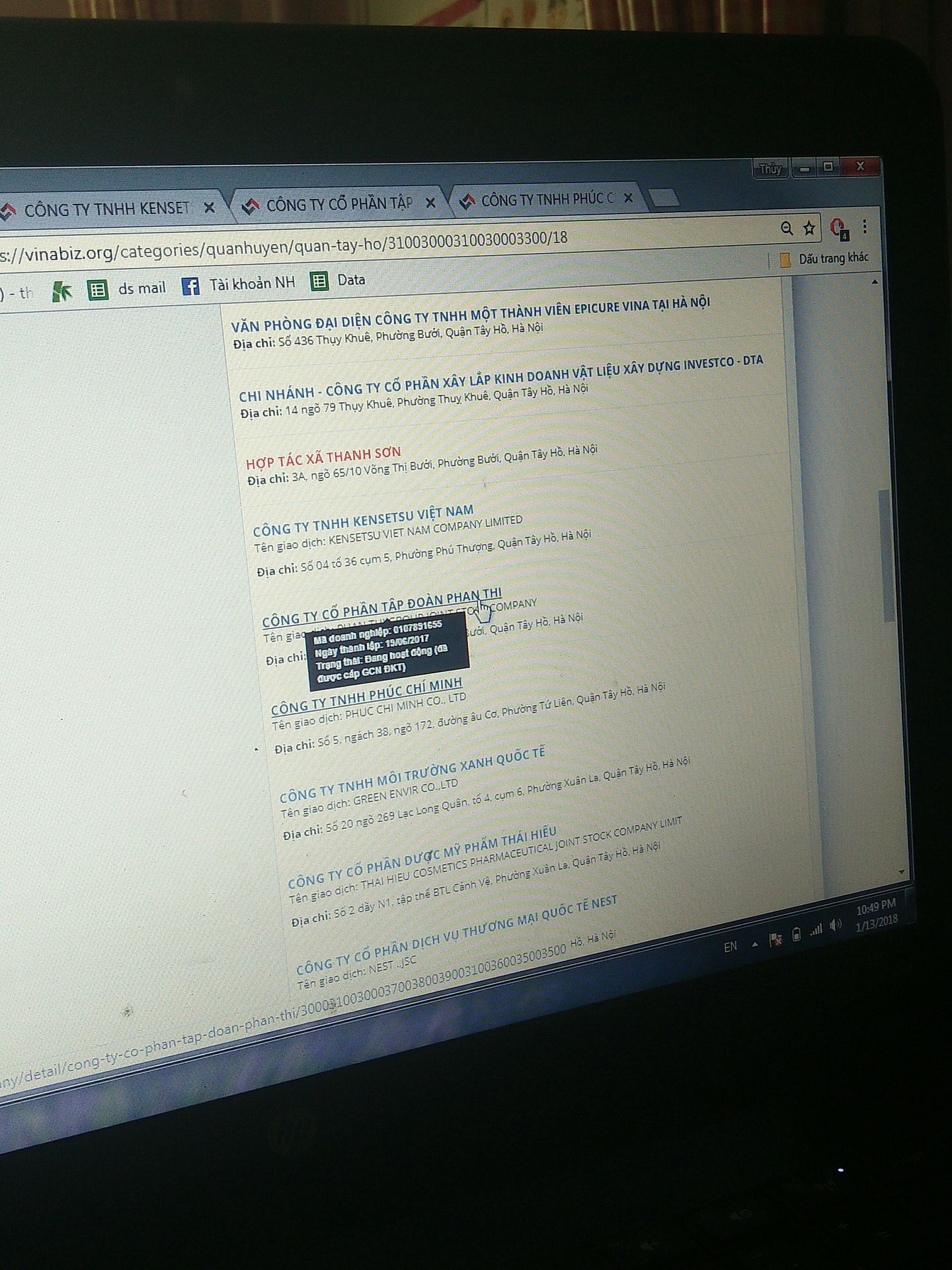
Task: Open CHI NHÁNH INVESTCO - DTA company link
Action: click(x=501, y=378)
